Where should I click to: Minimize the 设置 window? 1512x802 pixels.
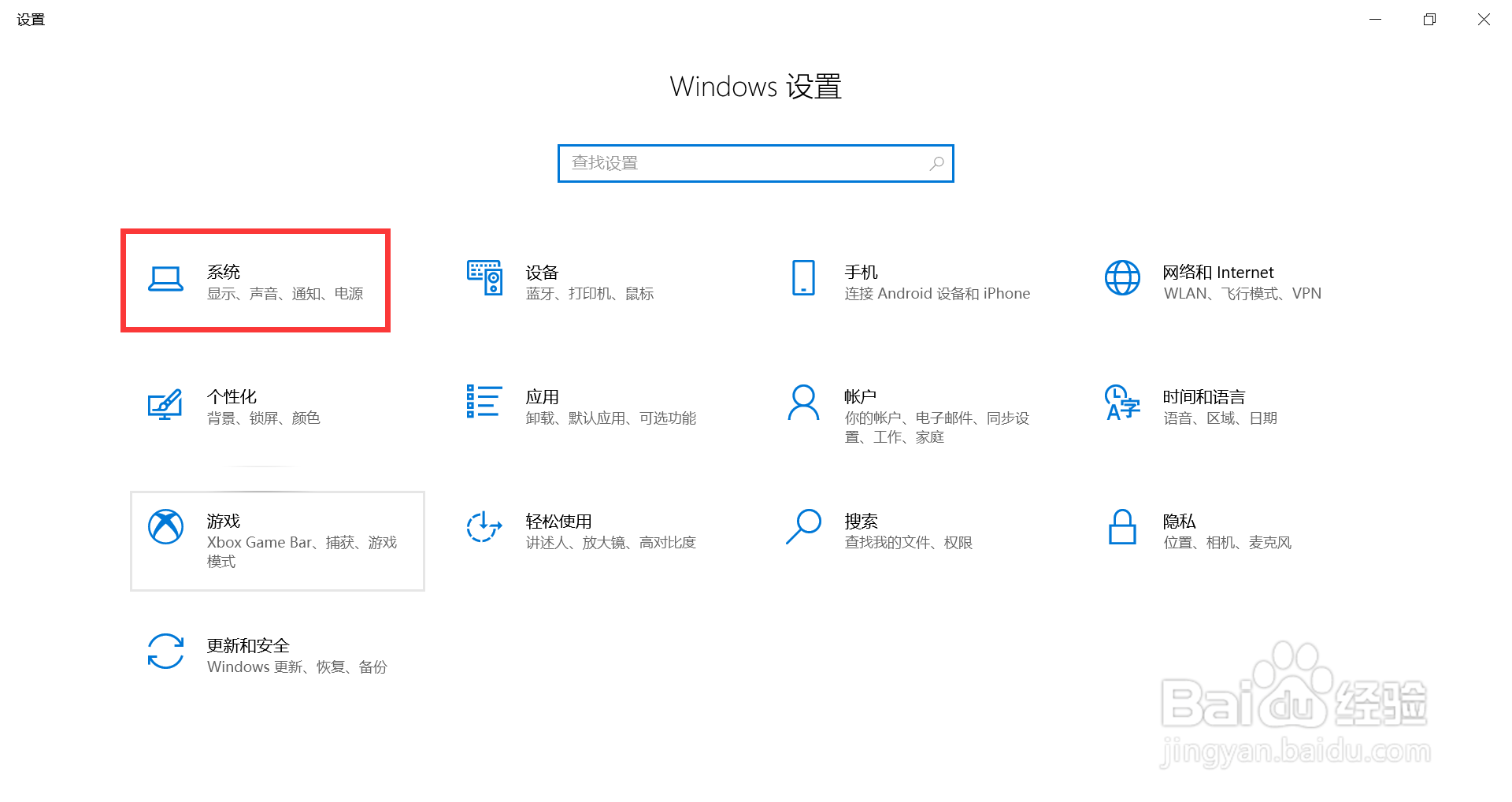1375,19
